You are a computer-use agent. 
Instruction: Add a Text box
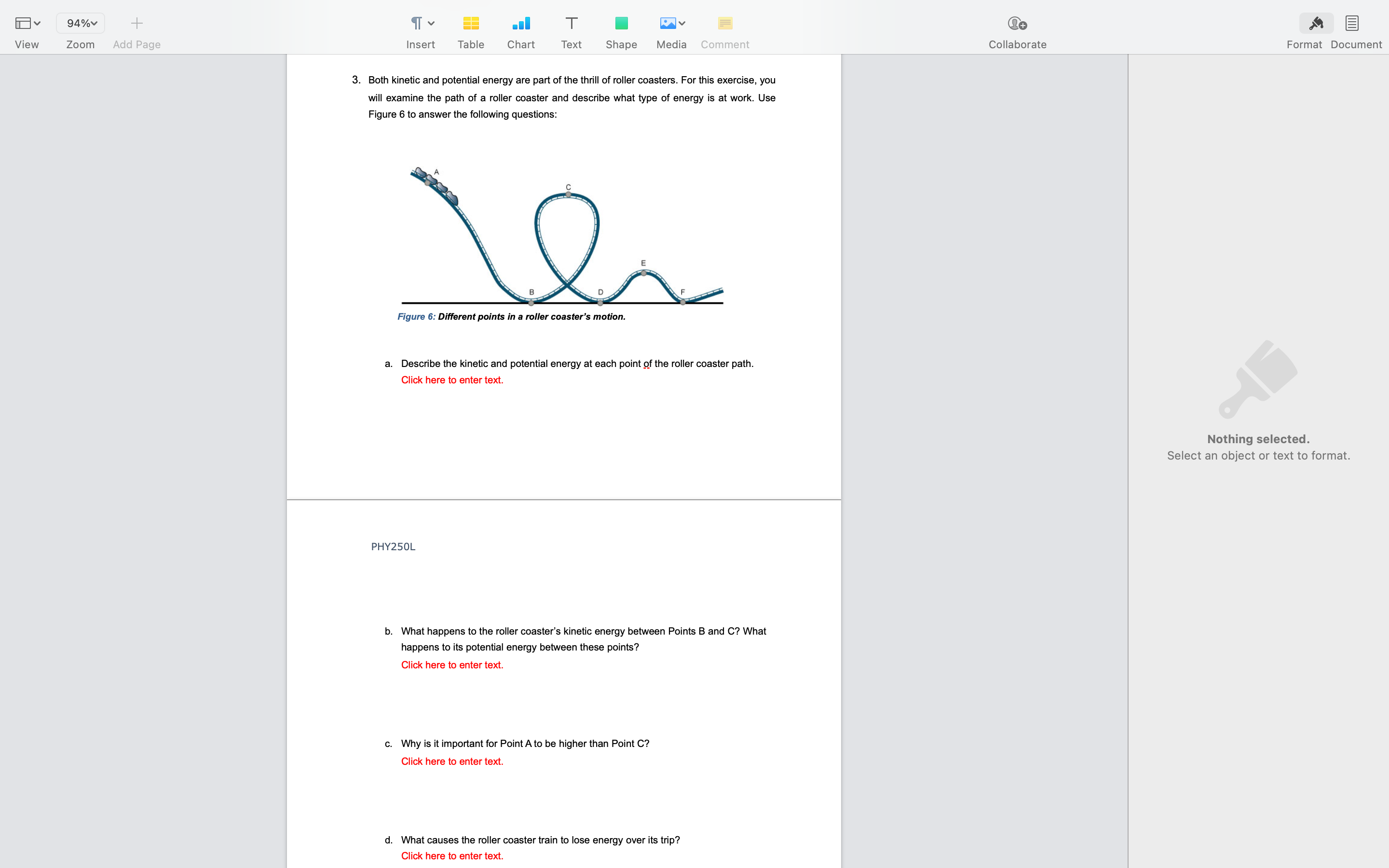pos(571,24)
